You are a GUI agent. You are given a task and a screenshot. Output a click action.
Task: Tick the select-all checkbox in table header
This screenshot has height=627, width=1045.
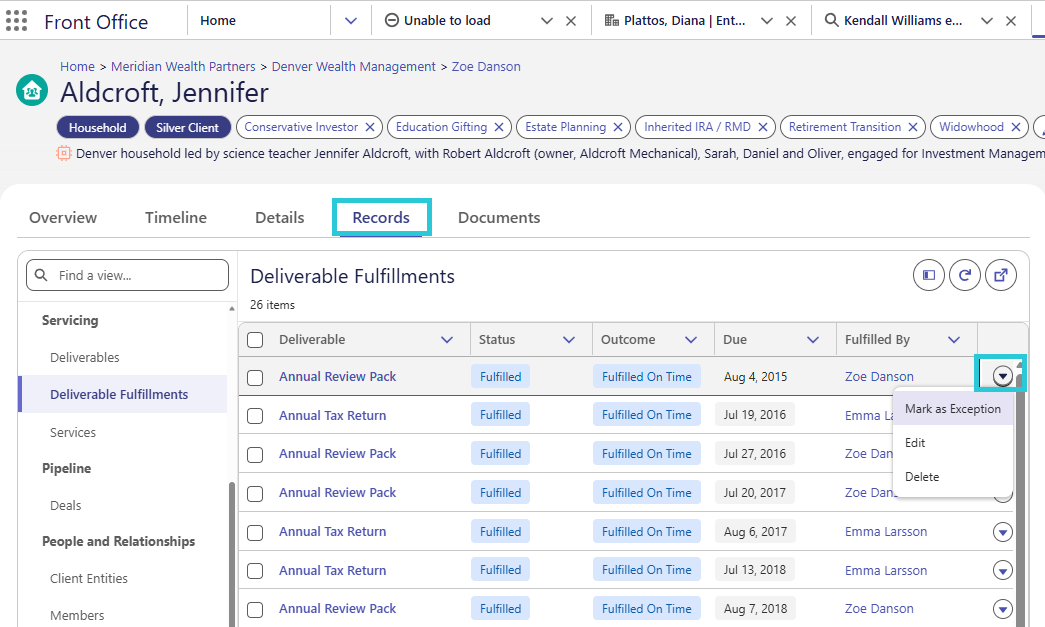(255, 340)
